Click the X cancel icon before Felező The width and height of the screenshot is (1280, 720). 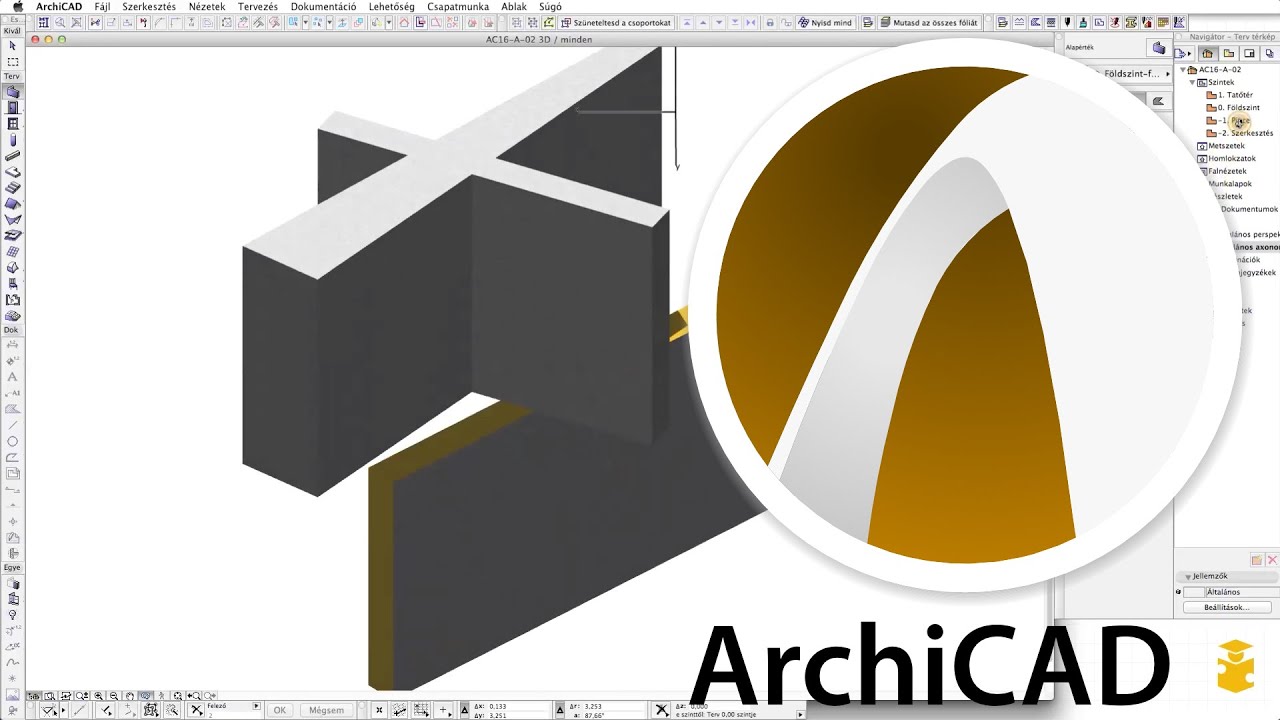pos(196,710)
